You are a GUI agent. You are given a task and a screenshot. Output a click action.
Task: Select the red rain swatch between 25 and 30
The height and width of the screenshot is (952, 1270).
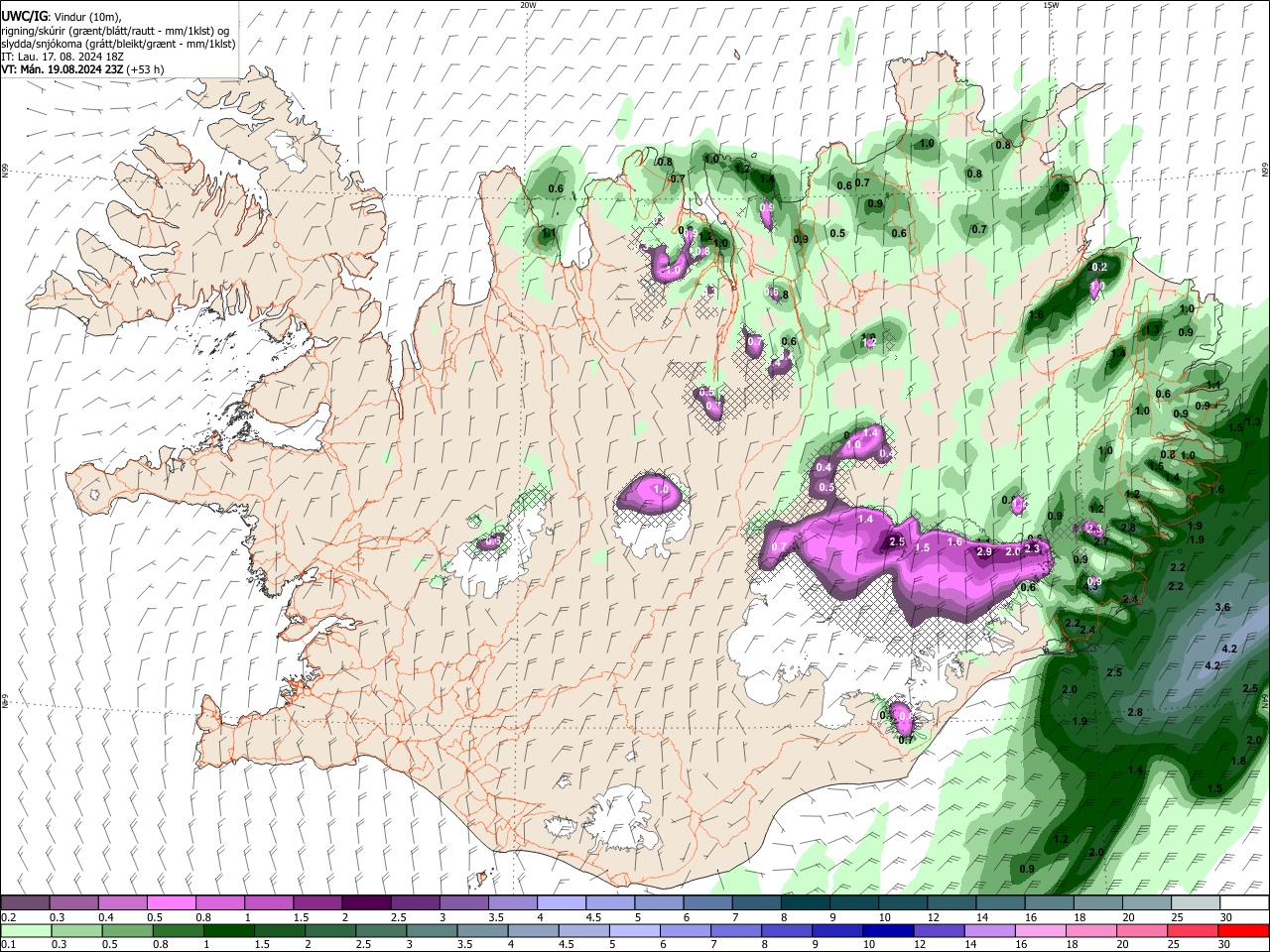point(1196,930)
